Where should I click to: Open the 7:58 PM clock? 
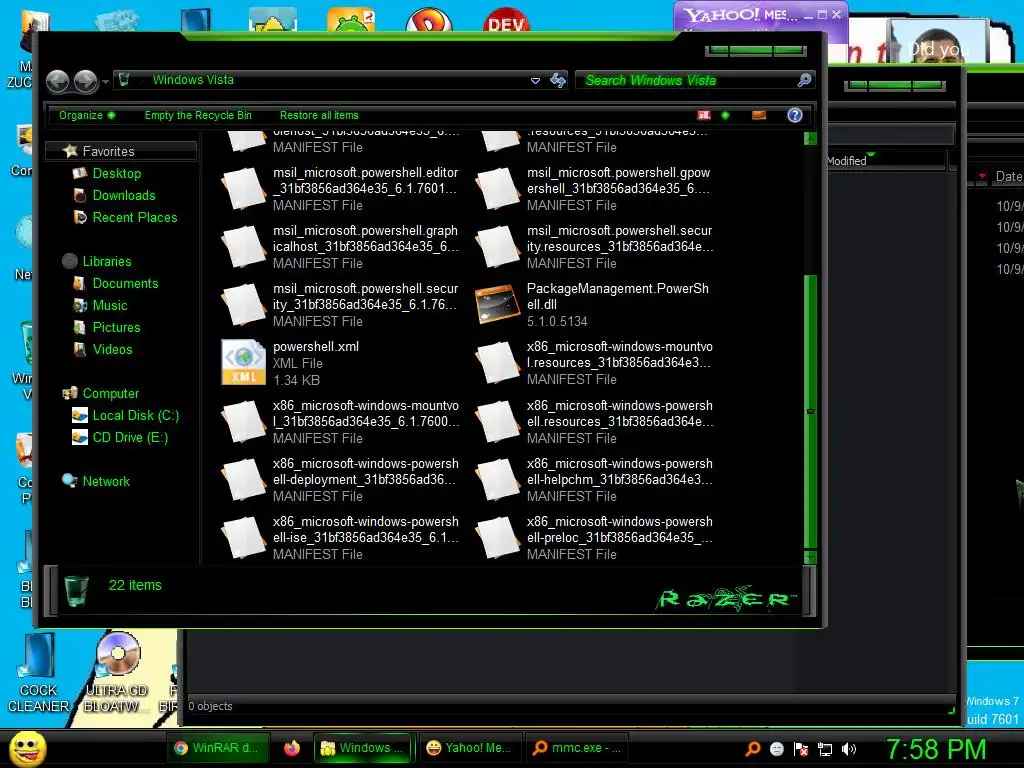(936, 749)
